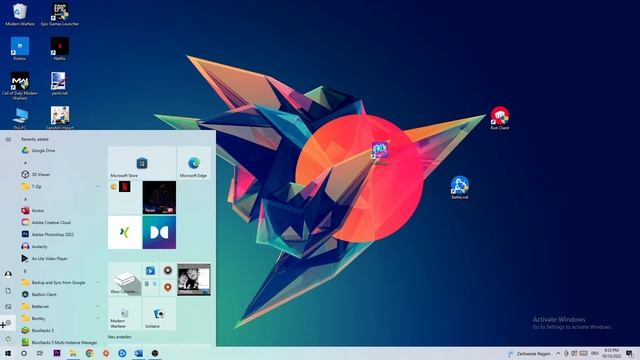The height and width of the screenshot is (360, 640).
Task: Open Task View on the taskbar
Action: click(40, 353)
